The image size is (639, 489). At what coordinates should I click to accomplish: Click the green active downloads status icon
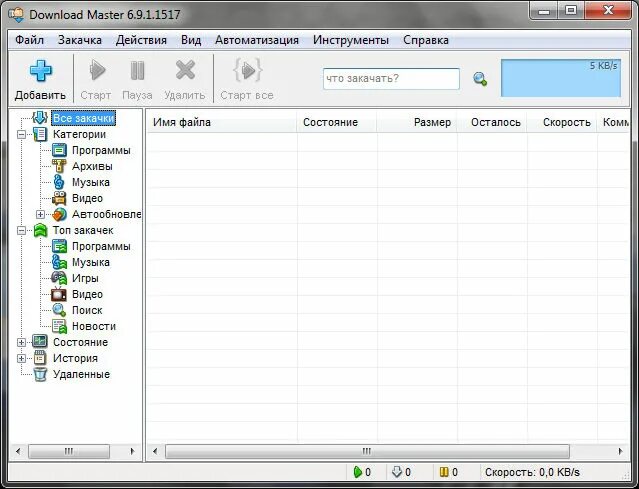point(358,472)
